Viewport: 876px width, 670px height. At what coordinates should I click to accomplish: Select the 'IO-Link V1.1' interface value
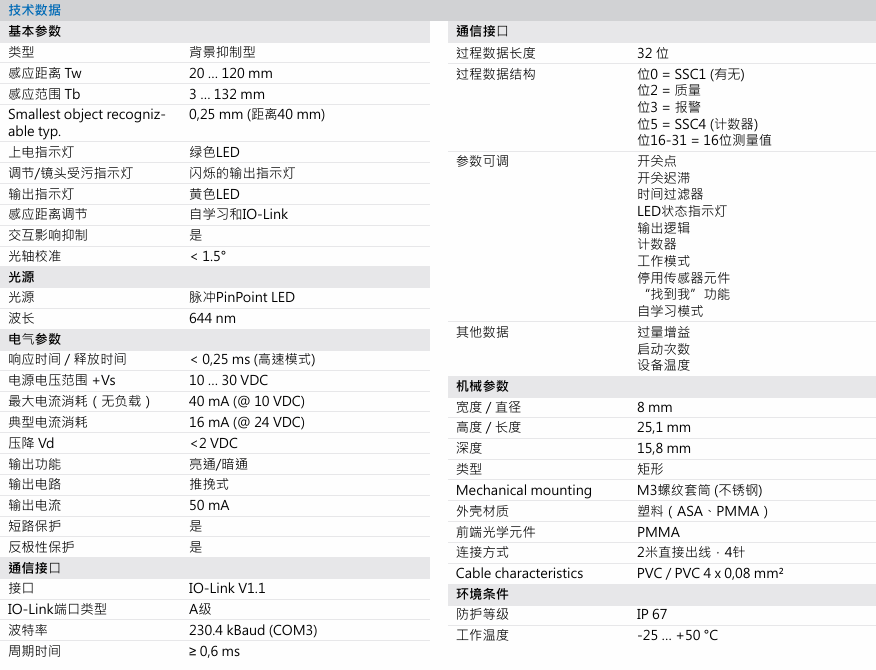[x=227, y=588]
